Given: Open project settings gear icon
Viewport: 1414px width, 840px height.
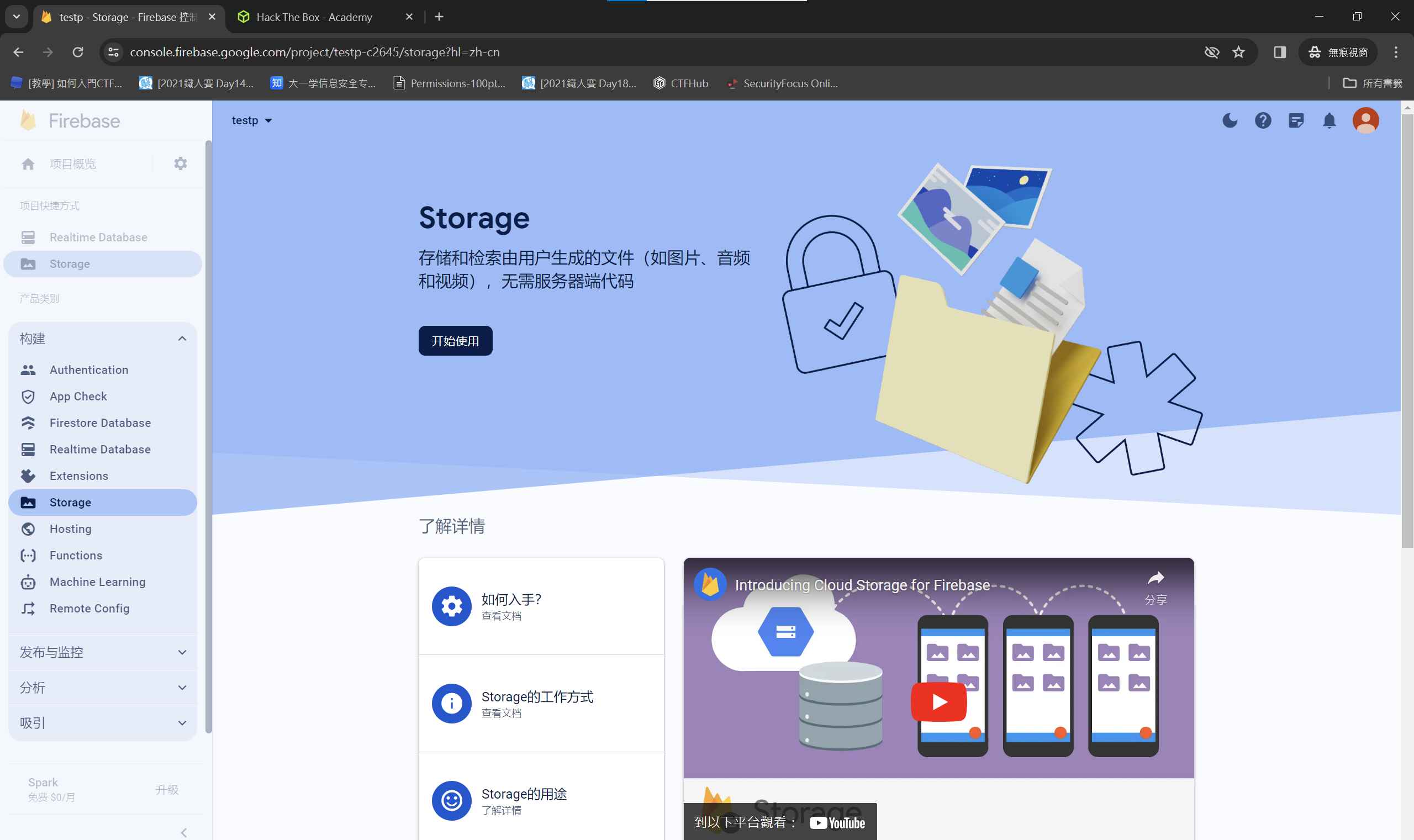Looking at the screenshot, I should click(180, 164).
